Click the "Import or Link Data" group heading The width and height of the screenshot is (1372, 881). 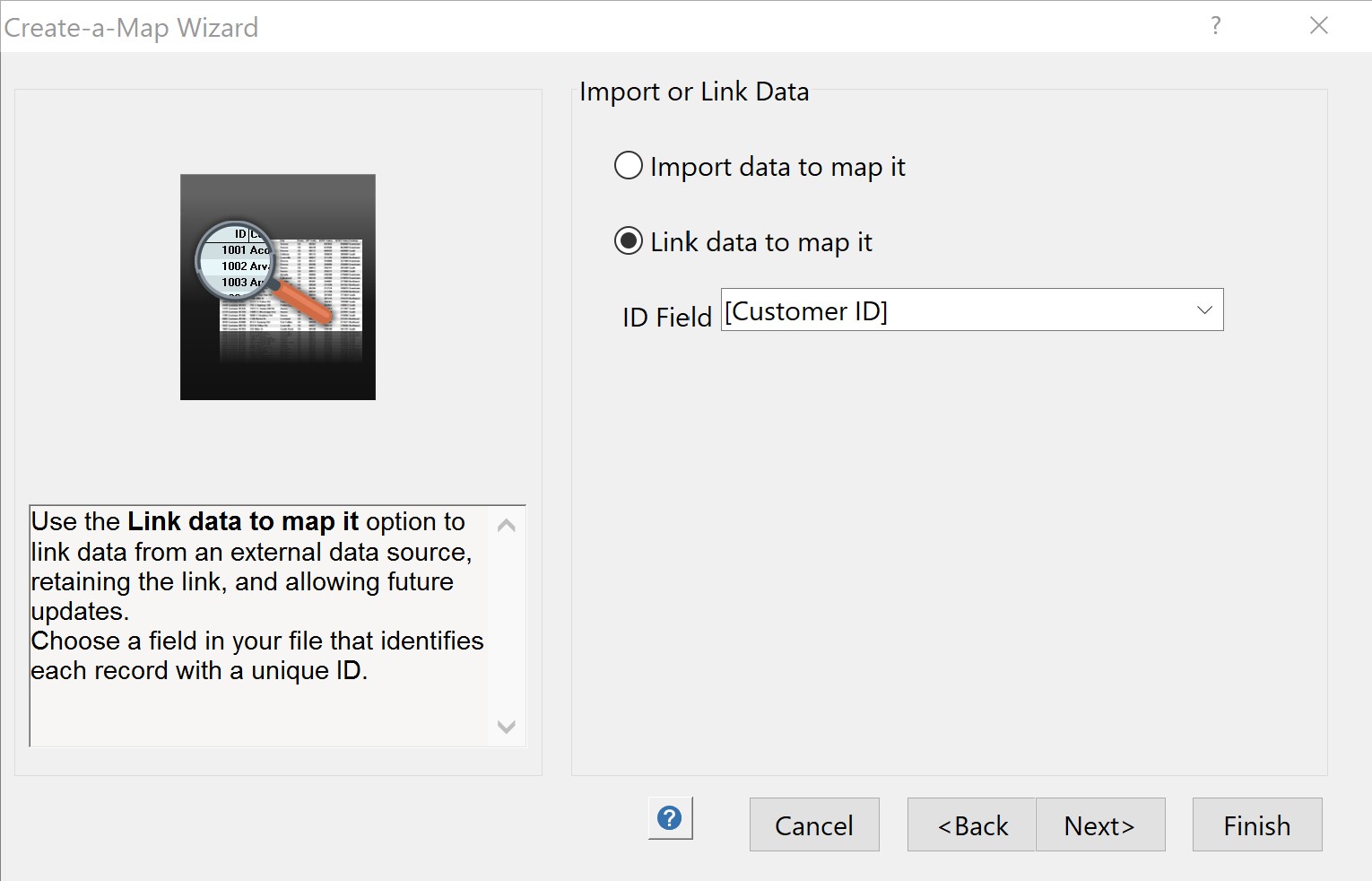point(694,92)
